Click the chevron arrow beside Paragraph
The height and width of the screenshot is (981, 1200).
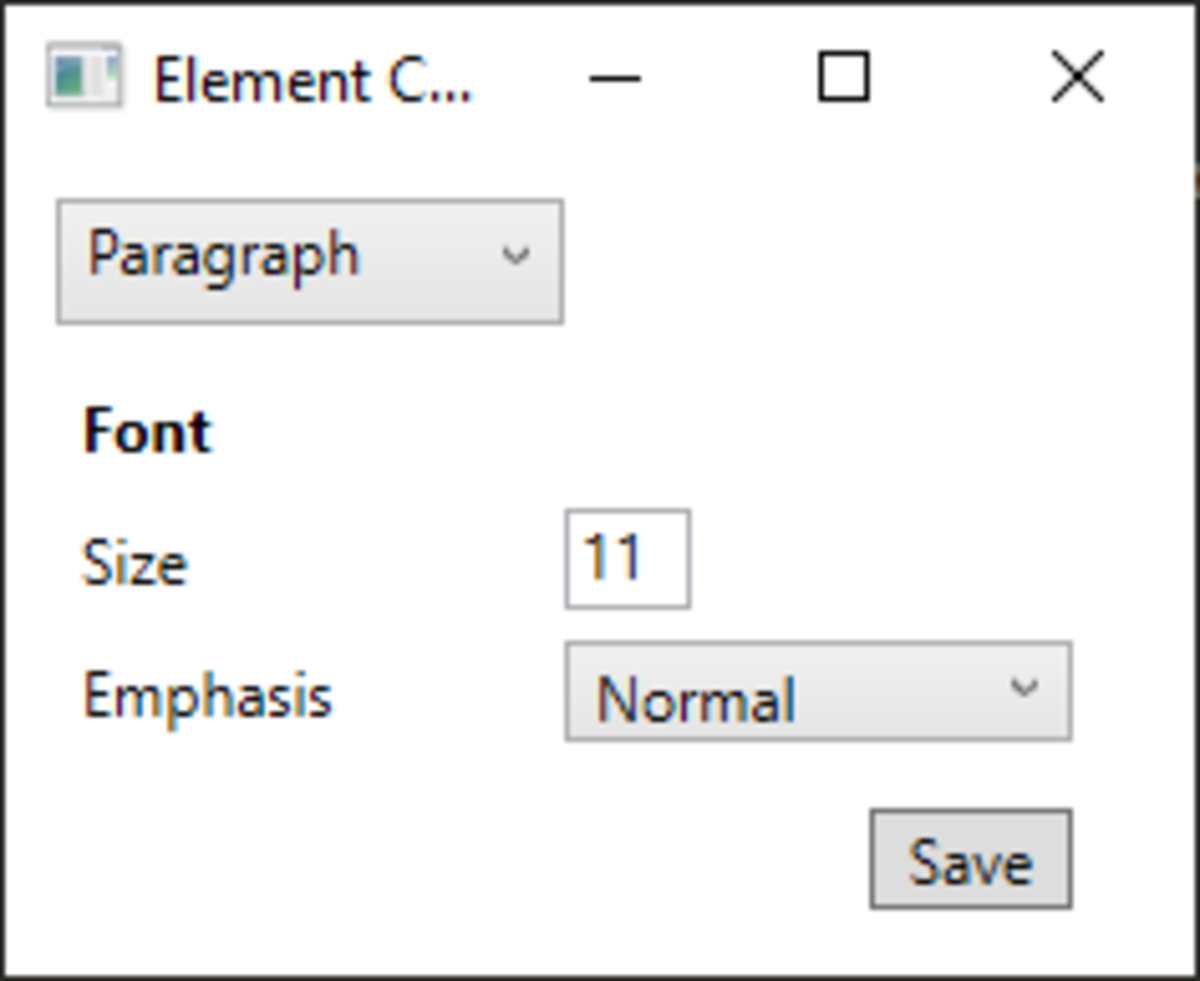coord(515,256)
